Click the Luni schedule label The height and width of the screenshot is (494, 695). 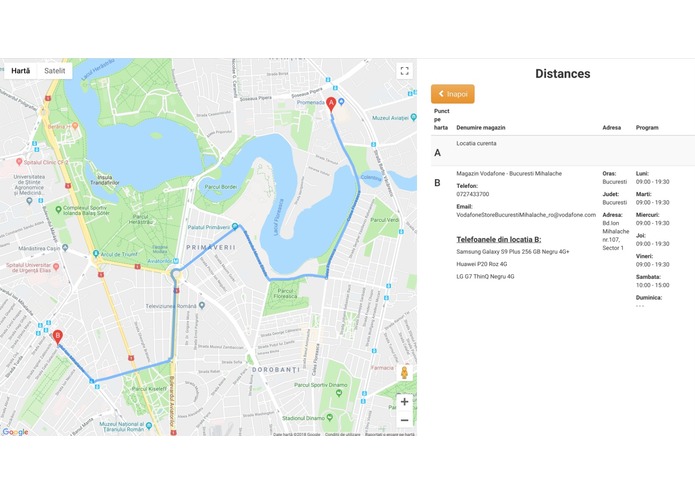(642, 174)
